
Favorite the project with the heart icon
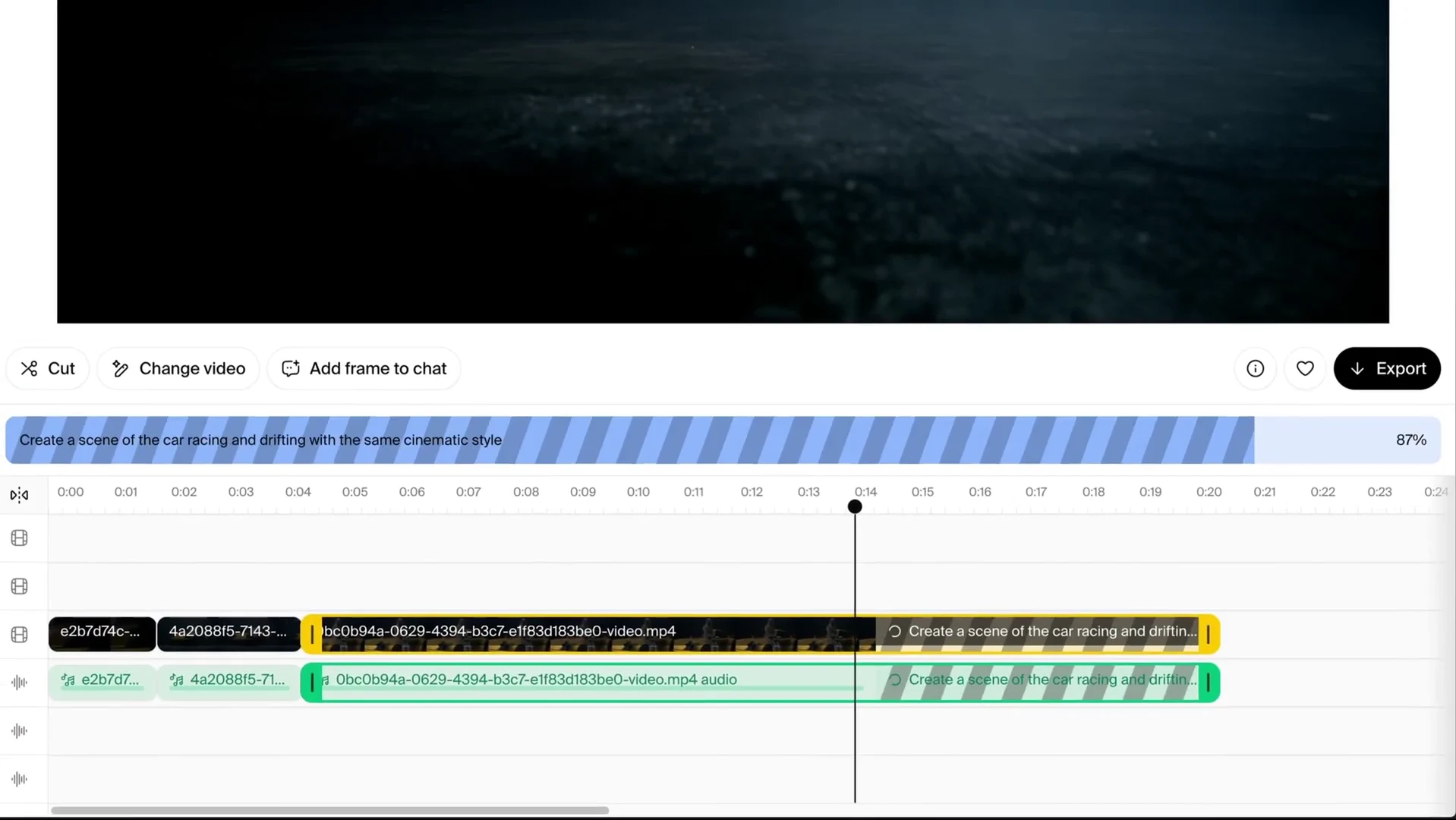[x=1305, y=368]
